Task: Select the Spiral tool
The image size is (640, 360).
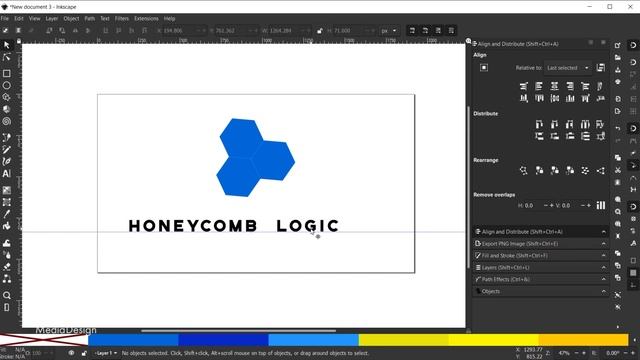Action: [7, 121]
